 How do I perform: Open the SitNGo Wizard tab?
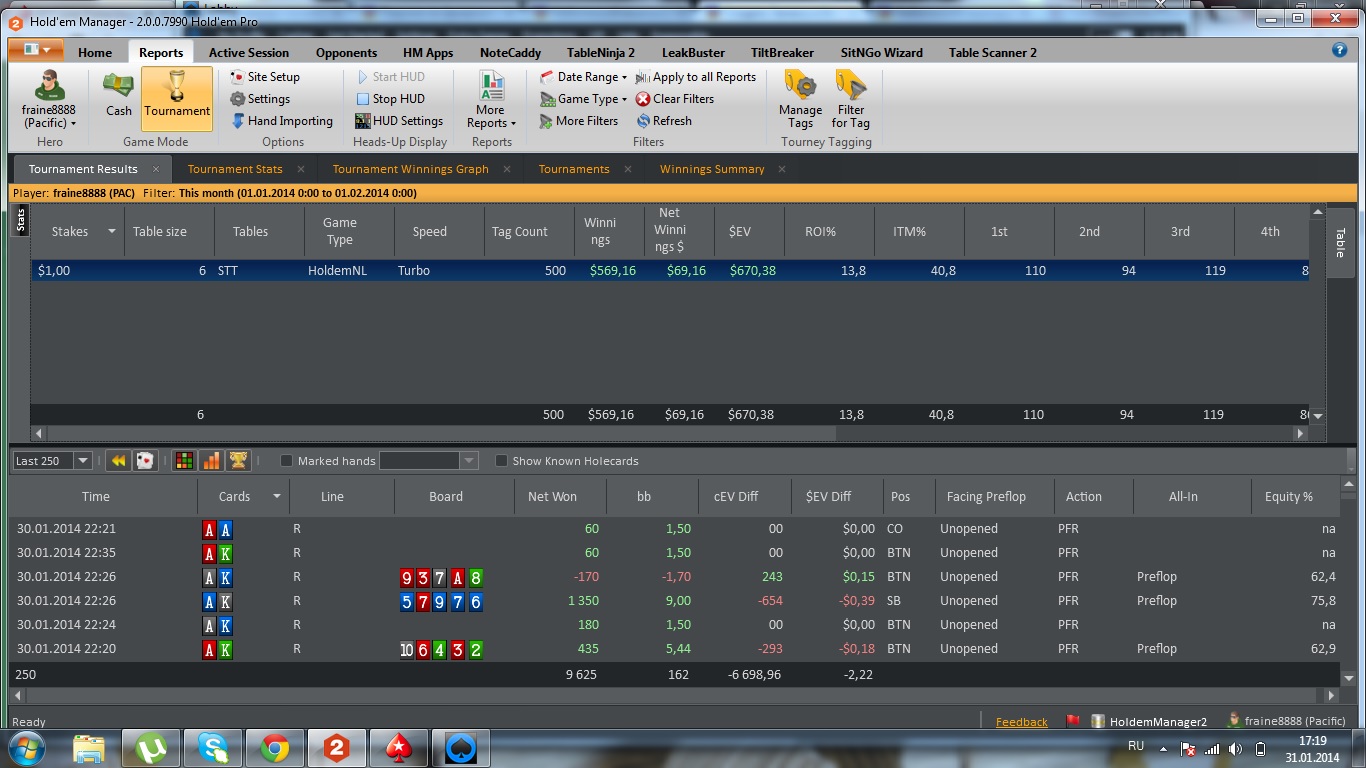point(881,53)
